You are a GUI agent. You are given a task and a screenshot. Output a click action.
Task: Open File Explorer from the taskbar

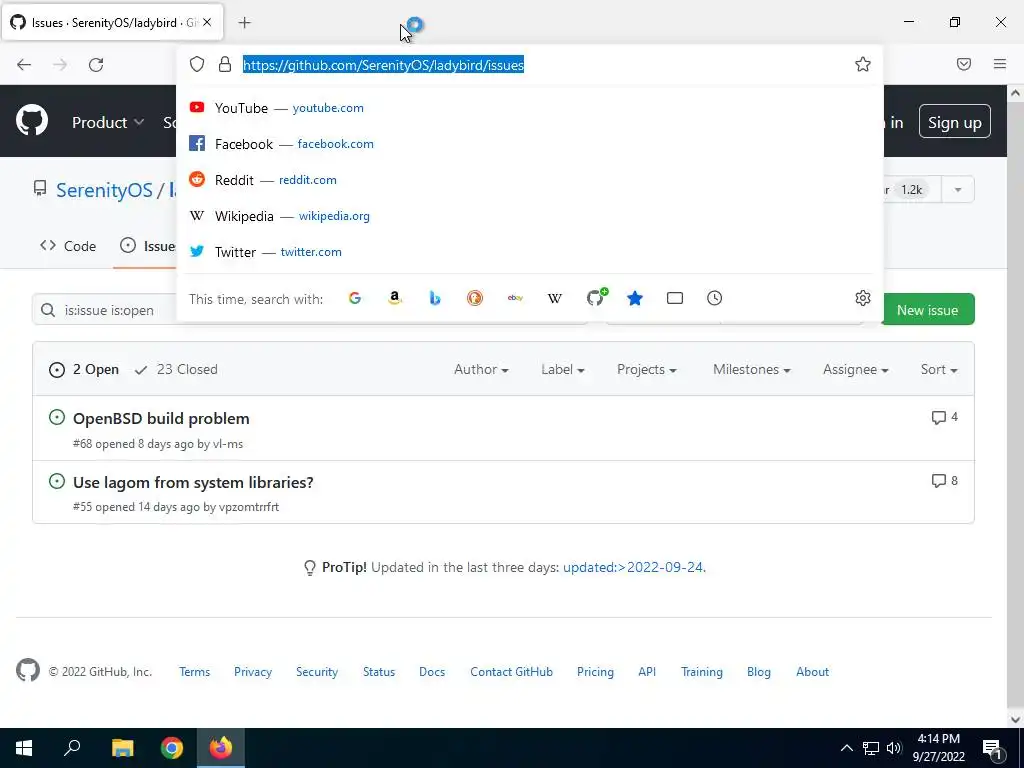point(122,748)
